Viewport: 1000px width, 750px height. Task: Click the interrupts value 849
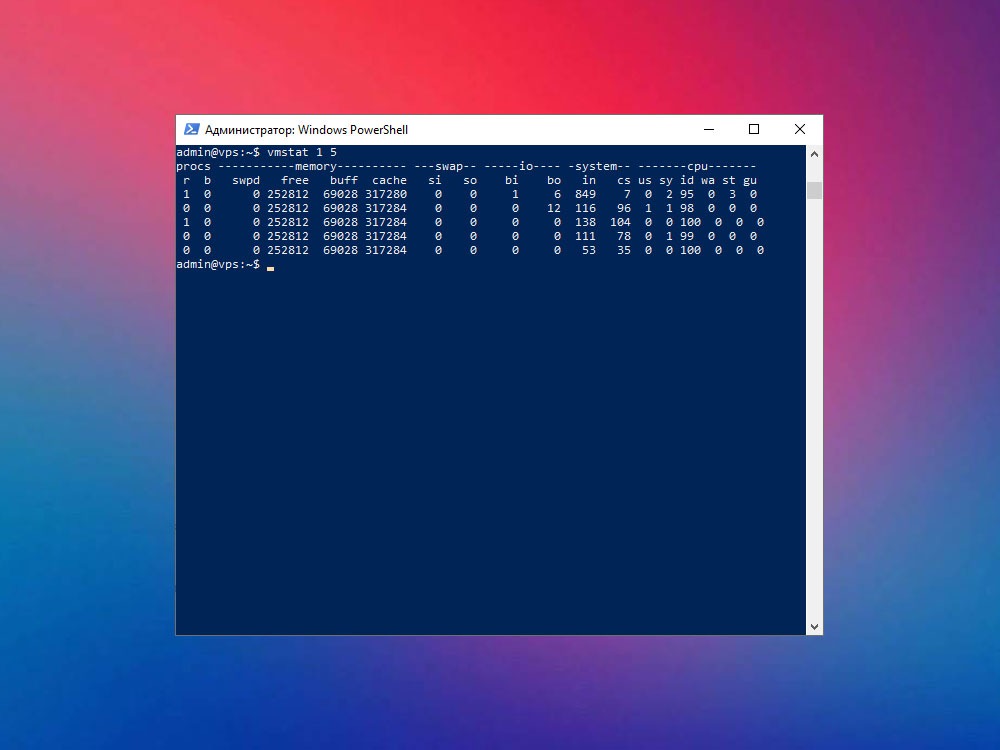click(x=585, y=195)
